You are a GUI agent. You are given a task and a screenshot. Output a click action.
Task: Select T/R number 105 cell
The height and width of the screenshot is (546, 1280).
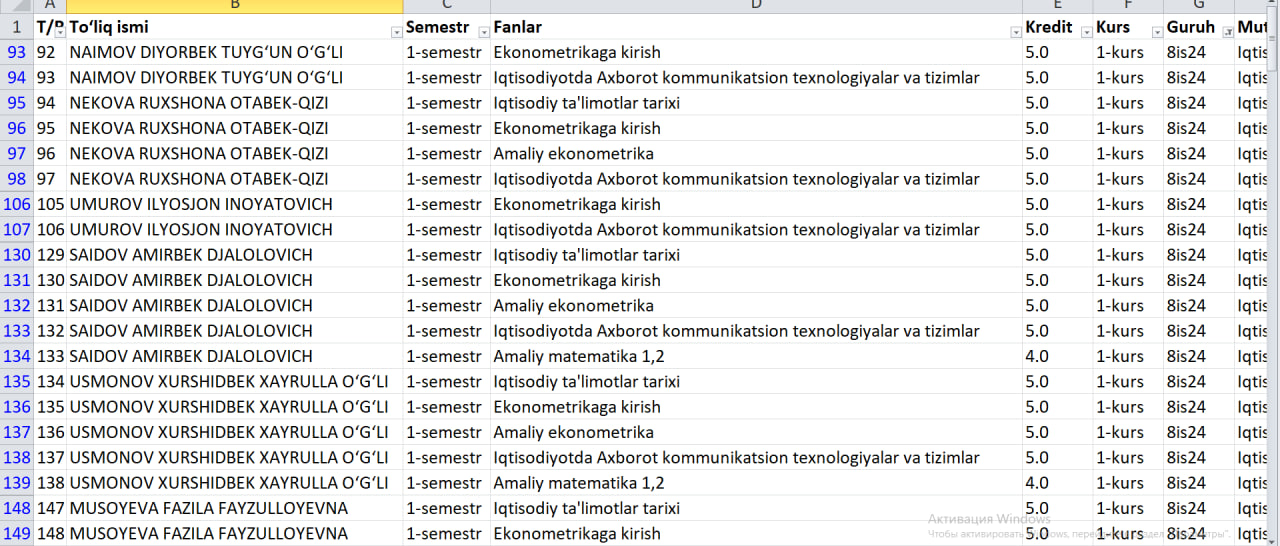pos(50,204)
